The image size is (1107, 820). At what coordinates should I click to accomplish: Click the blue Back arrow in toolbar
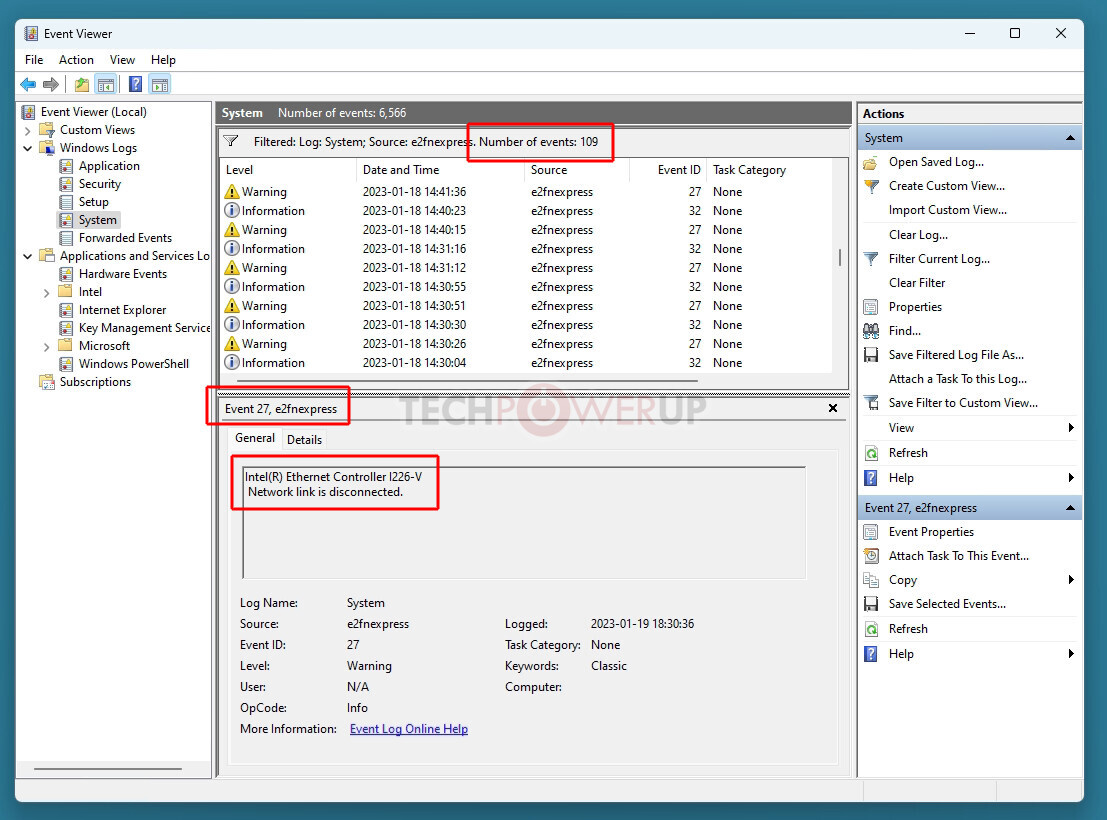28,85
